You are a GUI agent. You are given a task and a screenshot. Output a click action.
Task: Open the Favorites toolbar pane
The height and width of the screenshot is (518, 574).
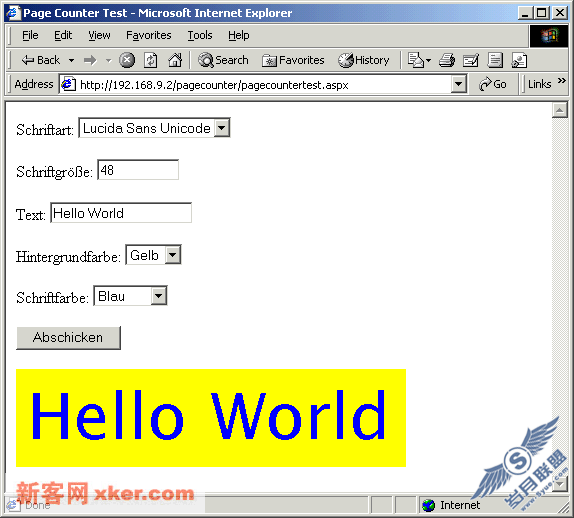[293, 60]
